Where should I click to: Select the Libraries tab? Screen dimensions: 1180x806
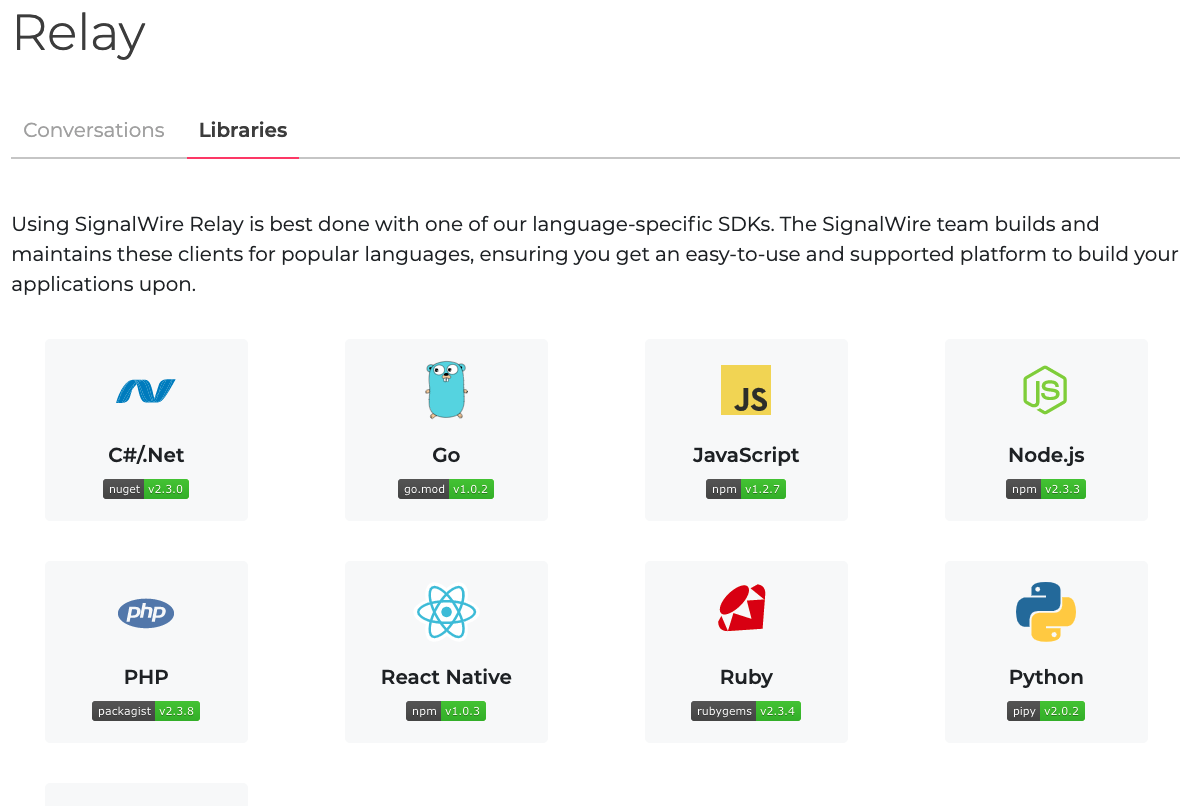click(x=242, y=130)
